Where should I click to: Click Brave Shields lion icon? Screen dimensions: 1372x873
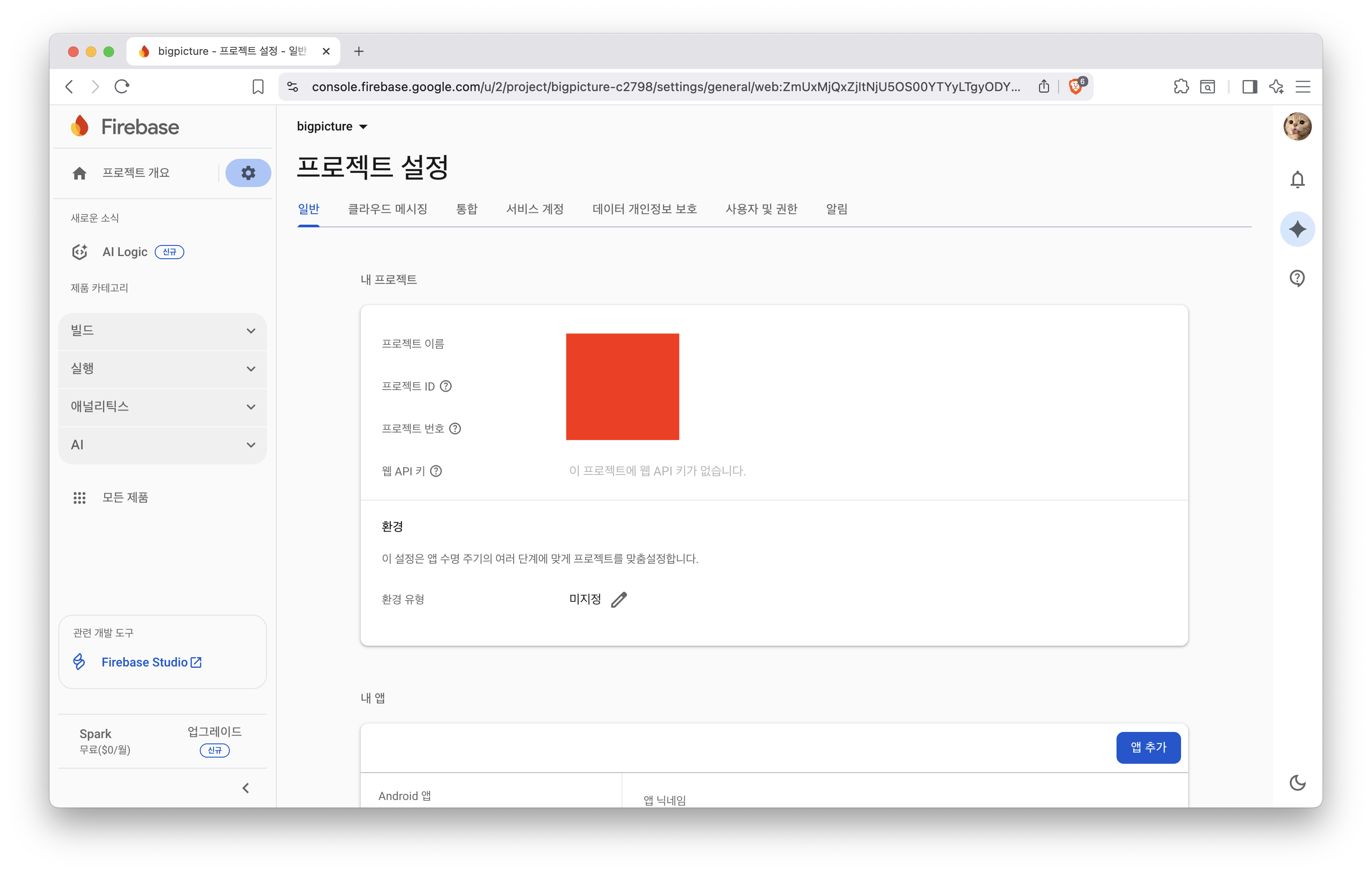tap(1075, 87)
